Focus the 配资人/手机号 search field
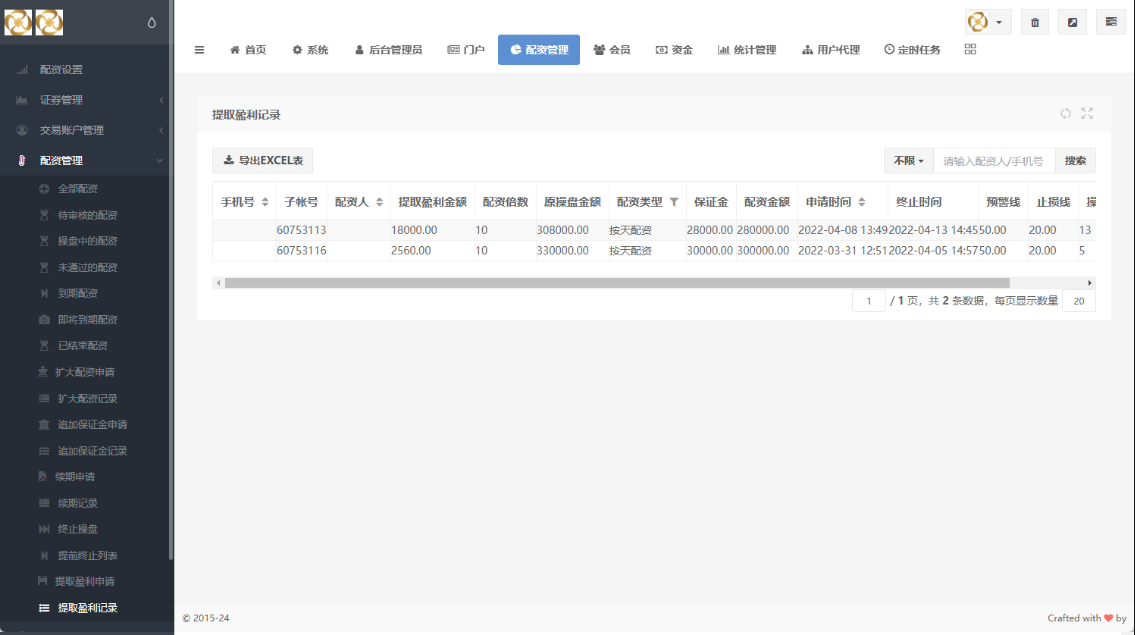 (x=994, y=161)
